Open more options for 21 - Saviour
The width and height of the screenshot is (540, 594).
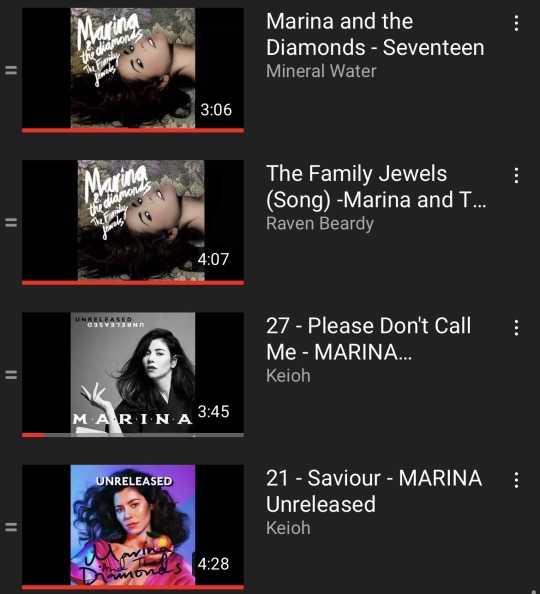(x=516, y=480)
